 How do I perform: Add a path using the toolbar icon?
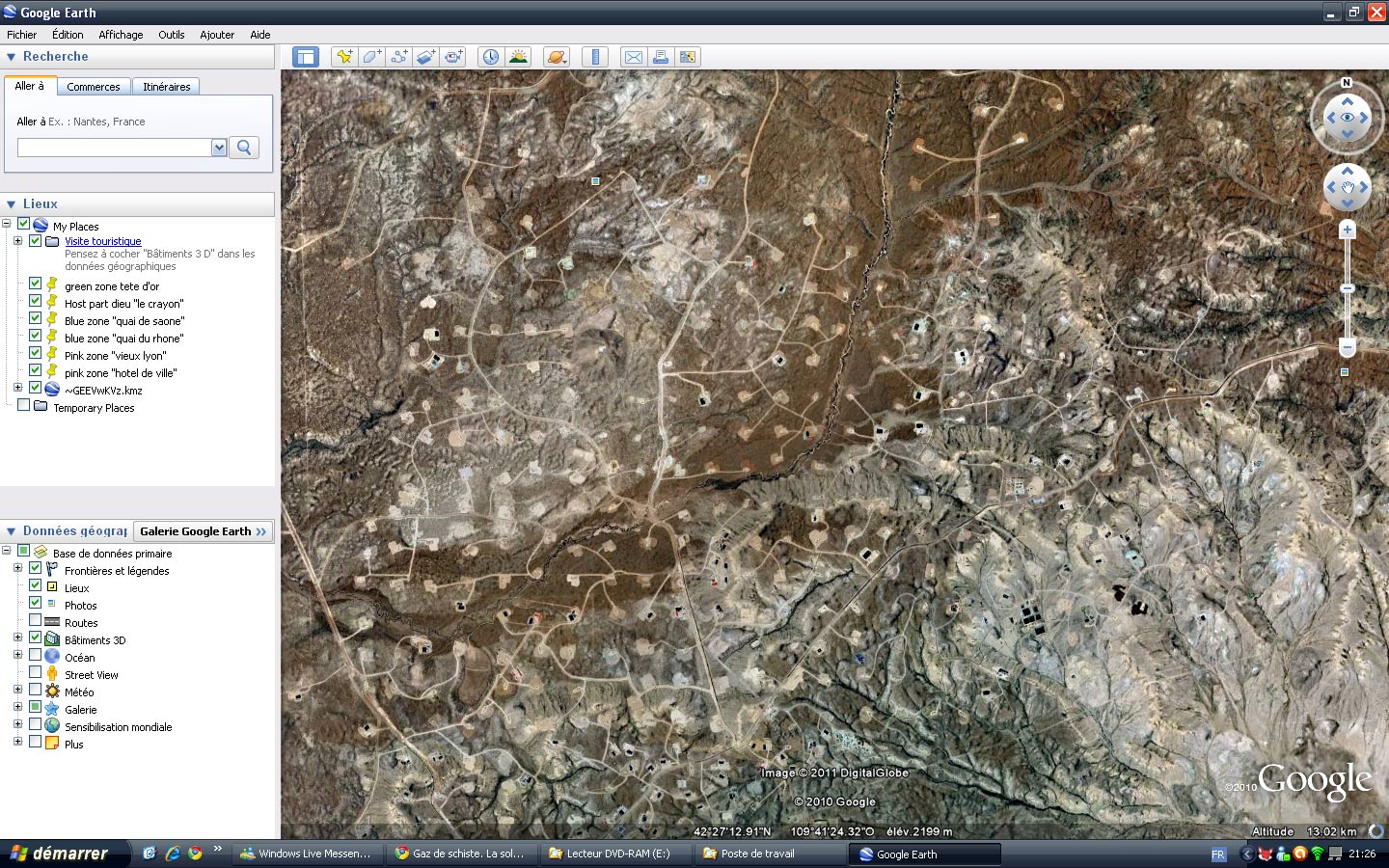pyautogui.click(x=398, y=57)
